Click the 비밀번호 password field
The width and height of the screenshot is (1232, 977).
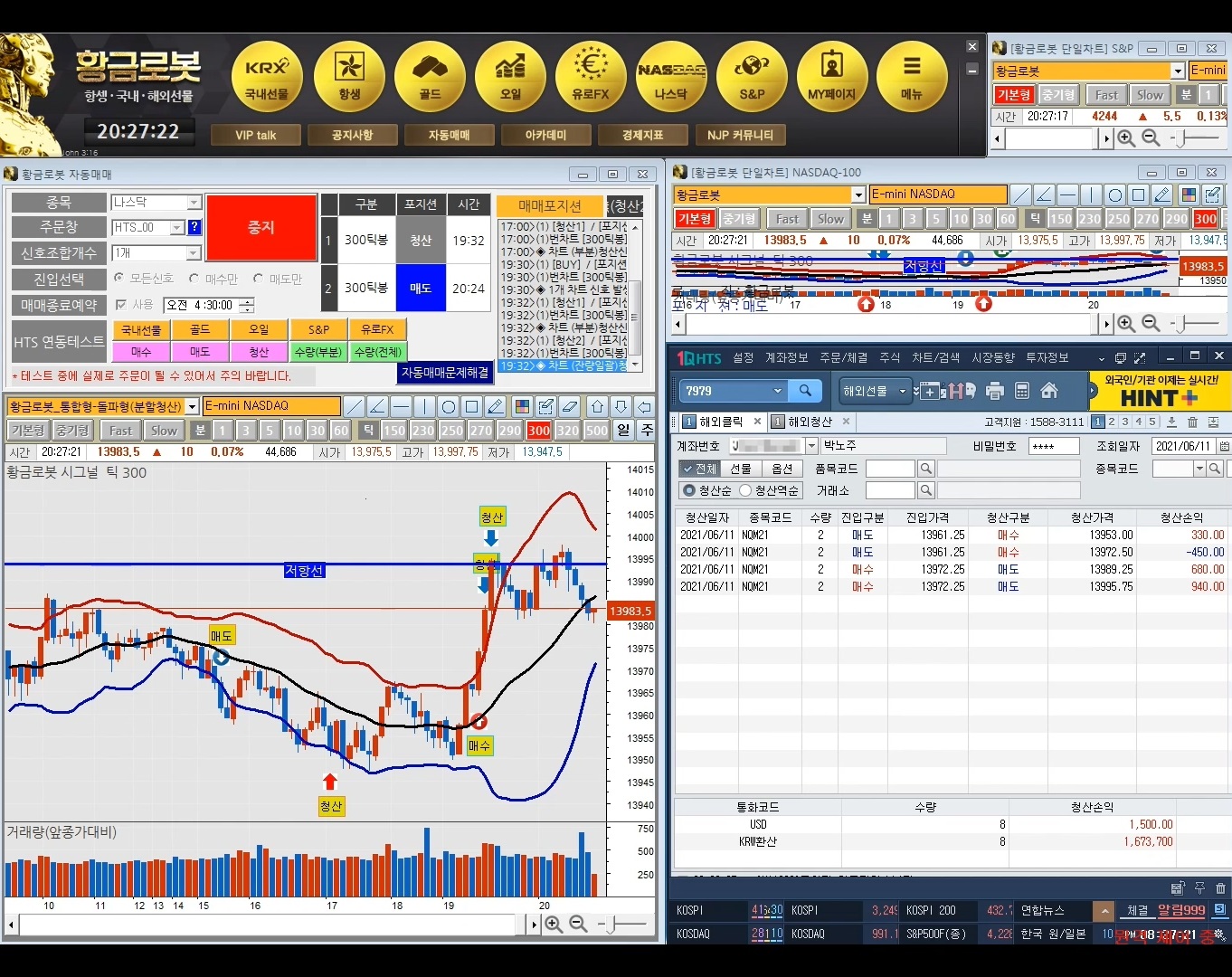click(x=1055, y=446)
